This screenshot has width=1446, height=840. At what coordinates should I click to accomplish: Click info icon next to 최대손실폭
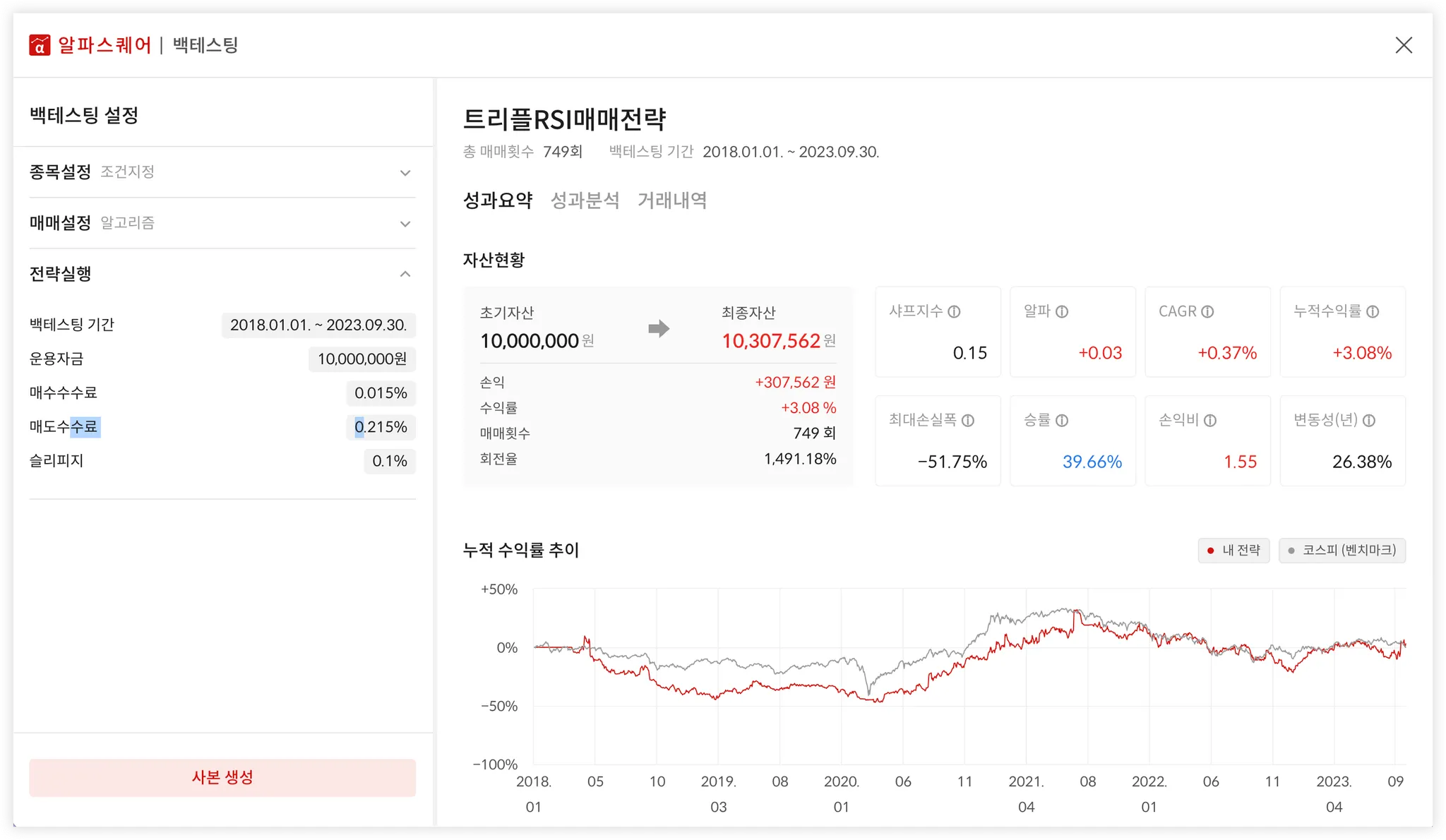(967, 420)
